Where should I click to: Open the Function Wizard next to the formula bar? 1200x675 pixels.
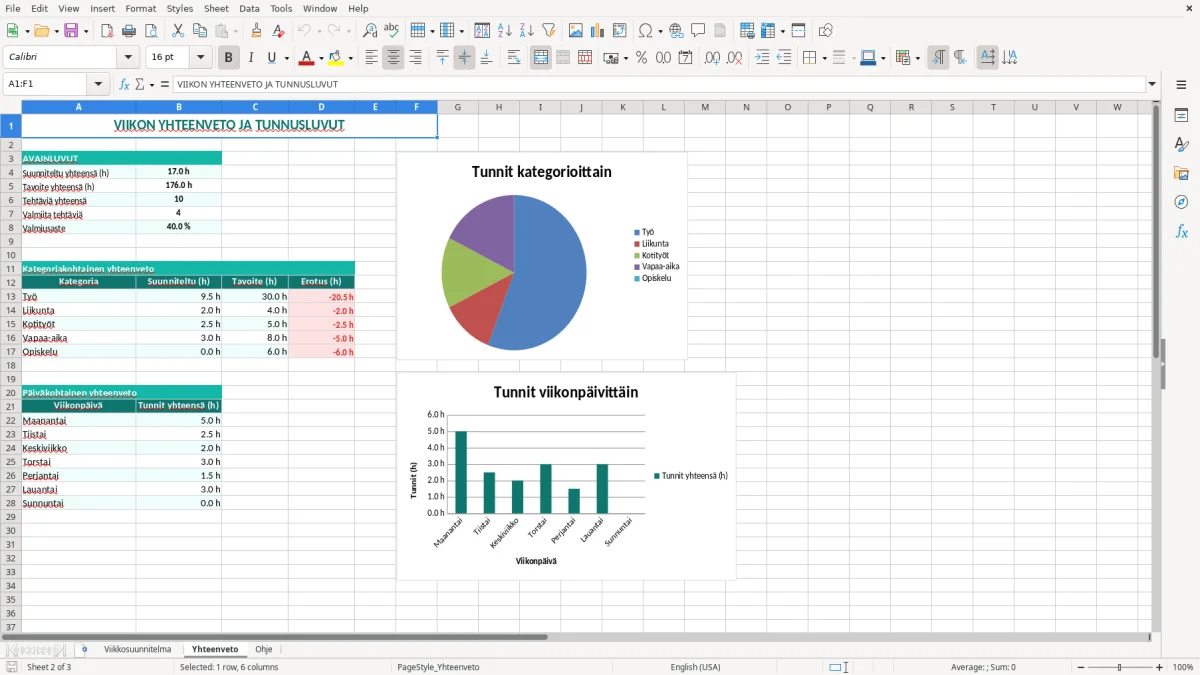point(125,84)
